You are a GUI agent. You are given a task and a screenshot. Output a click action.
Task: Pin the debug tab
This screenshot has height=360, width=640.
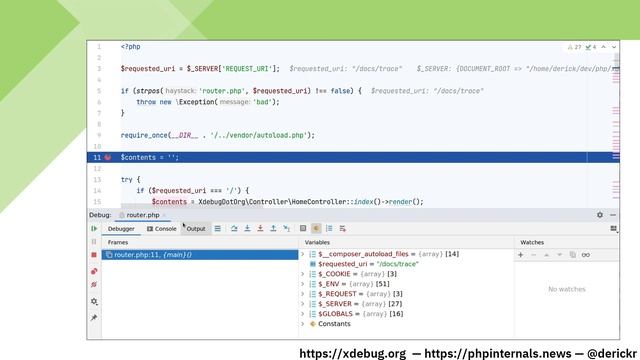[94, 318]
